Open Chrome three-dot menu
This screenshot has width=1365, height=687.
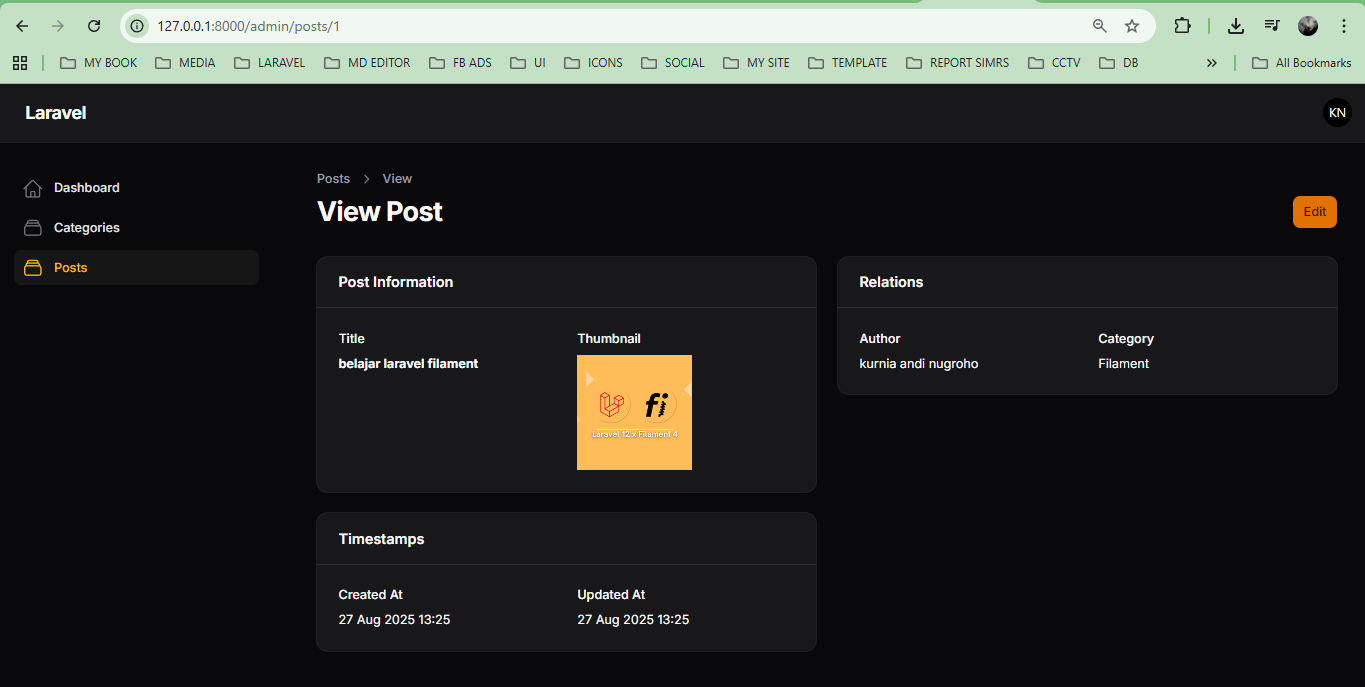click(x=1344, y=26)
